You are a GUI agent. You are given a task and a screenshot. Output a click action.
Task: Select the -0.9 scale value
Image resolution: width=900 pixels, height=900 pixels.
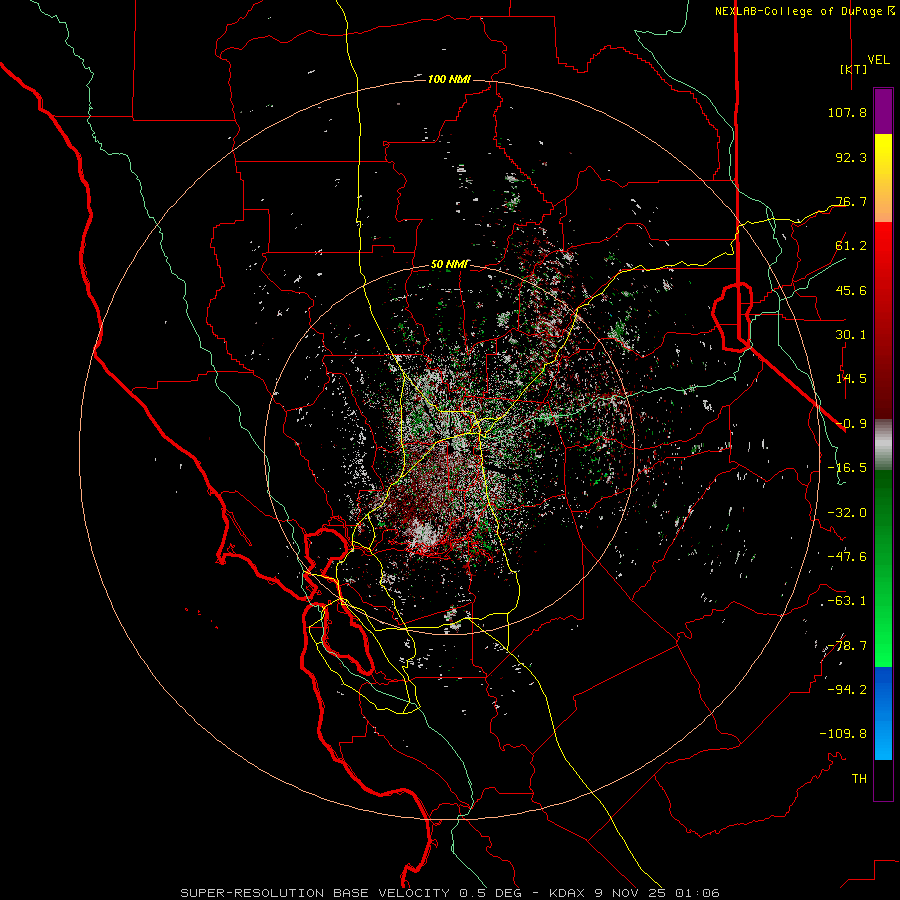(x=851, y=424)
